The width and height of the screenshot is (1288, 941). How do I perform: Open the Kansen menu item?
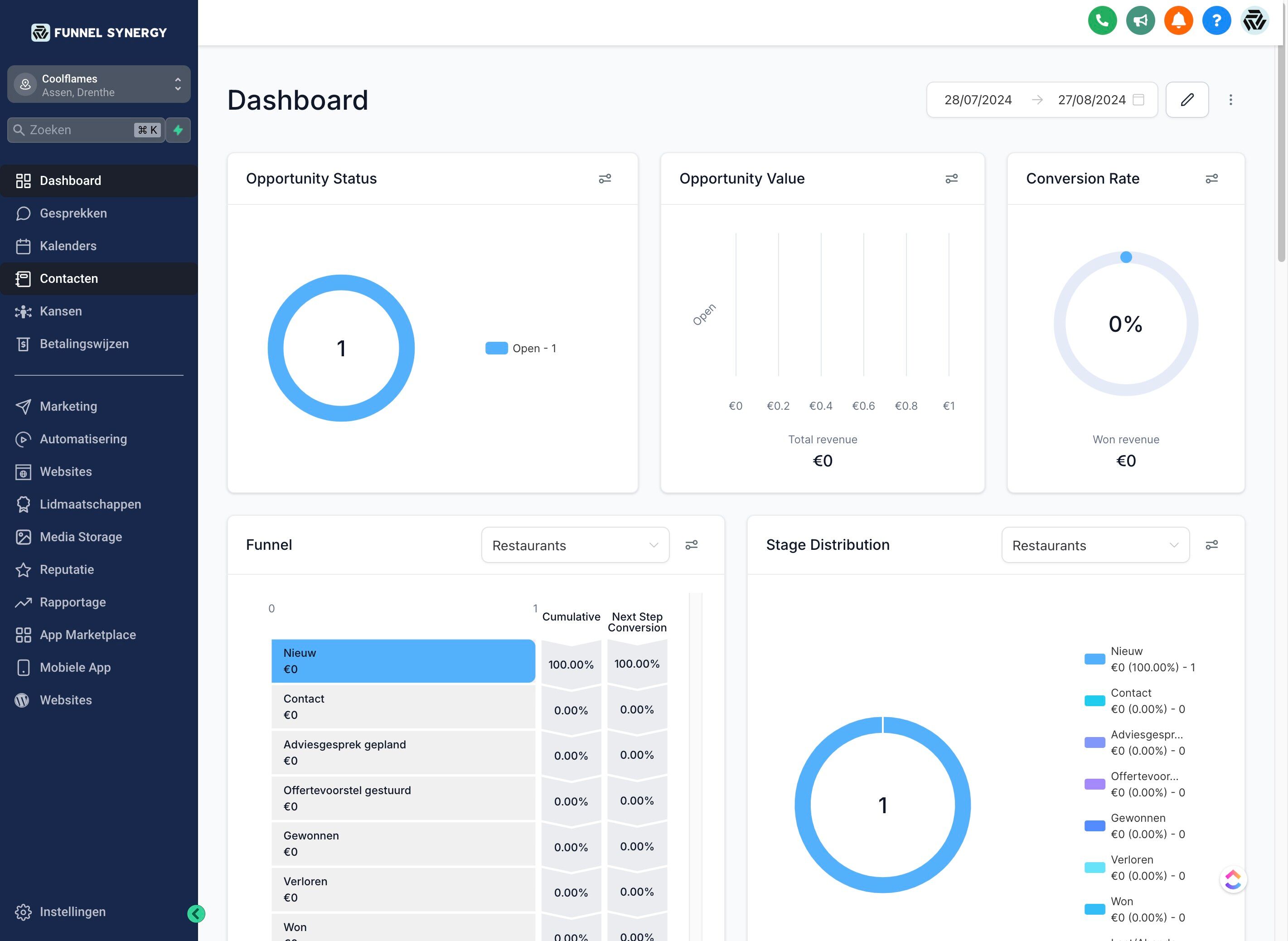point(60,311)
